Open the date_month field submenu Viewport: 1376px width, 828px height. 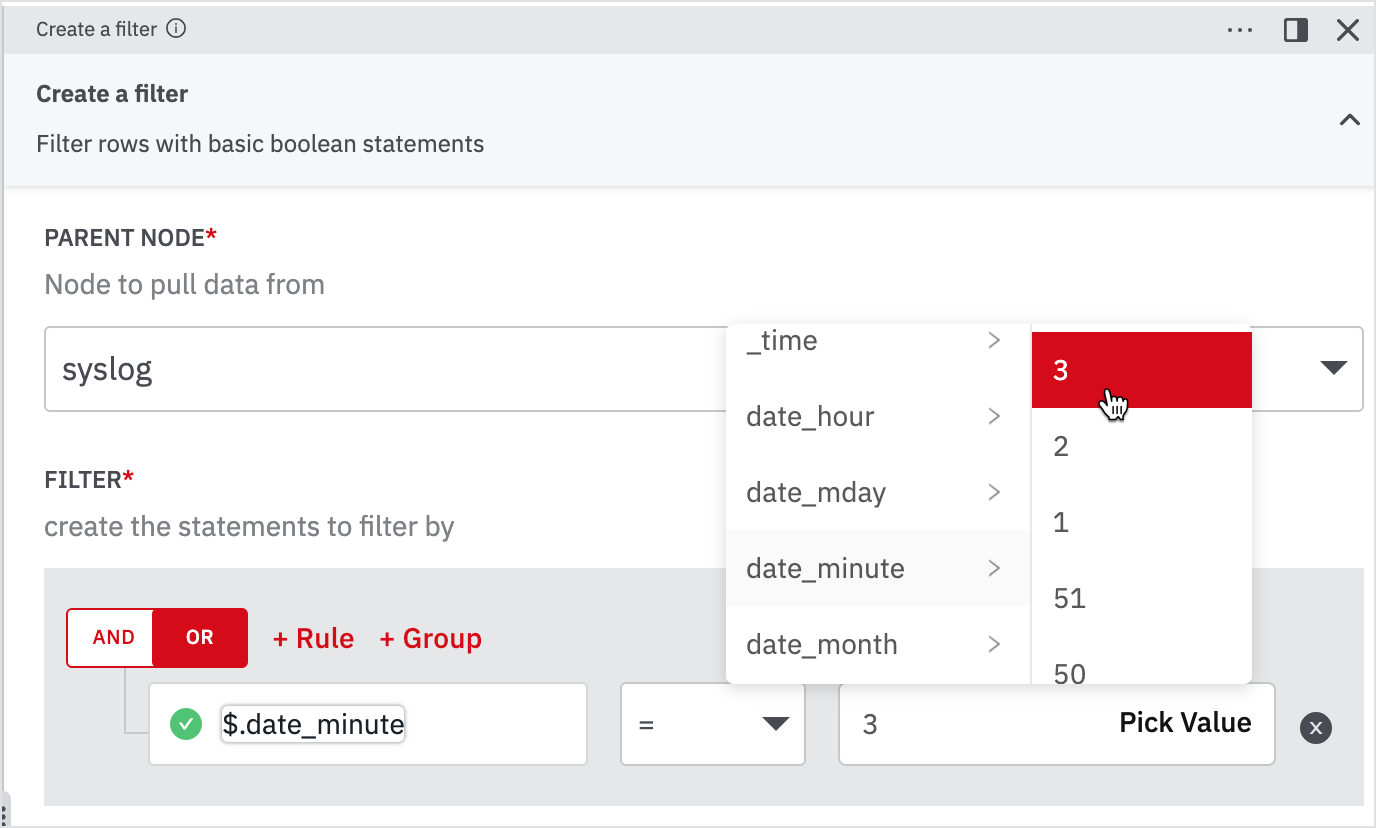coord(876,644)
